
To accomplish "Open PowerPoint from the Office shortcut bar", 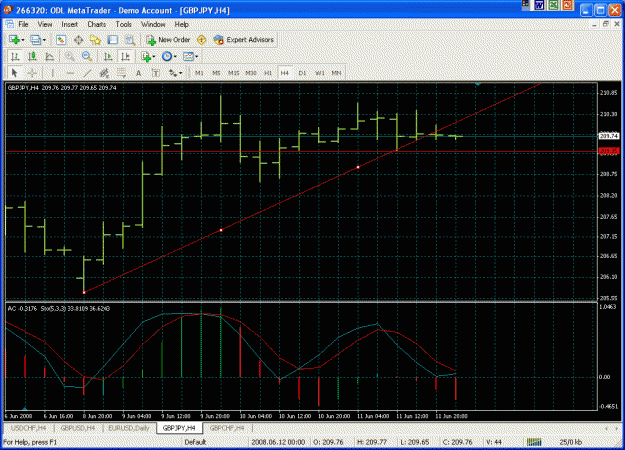I will [x=567, y=5].
